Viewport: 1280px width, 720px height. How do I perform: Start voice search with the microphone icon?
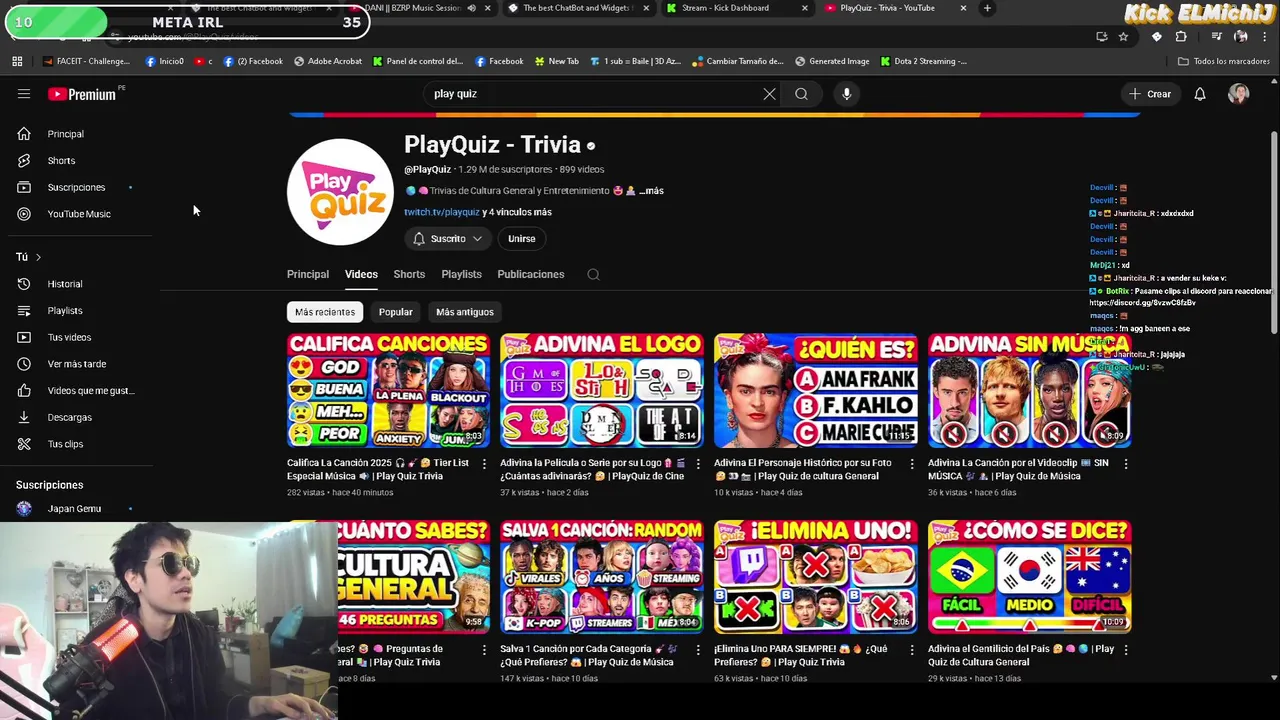(846, 94)
